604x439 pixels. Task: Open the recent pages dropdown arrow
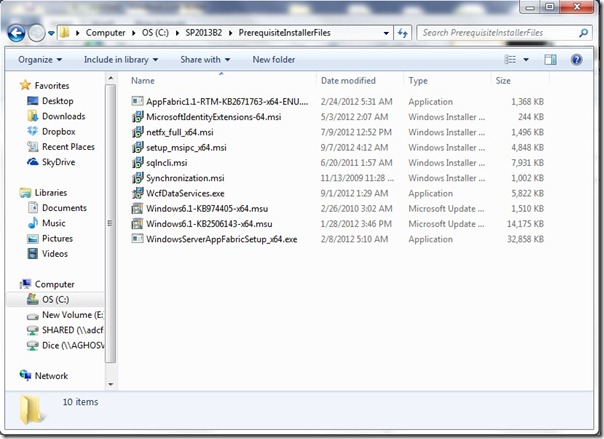(51, 34)
